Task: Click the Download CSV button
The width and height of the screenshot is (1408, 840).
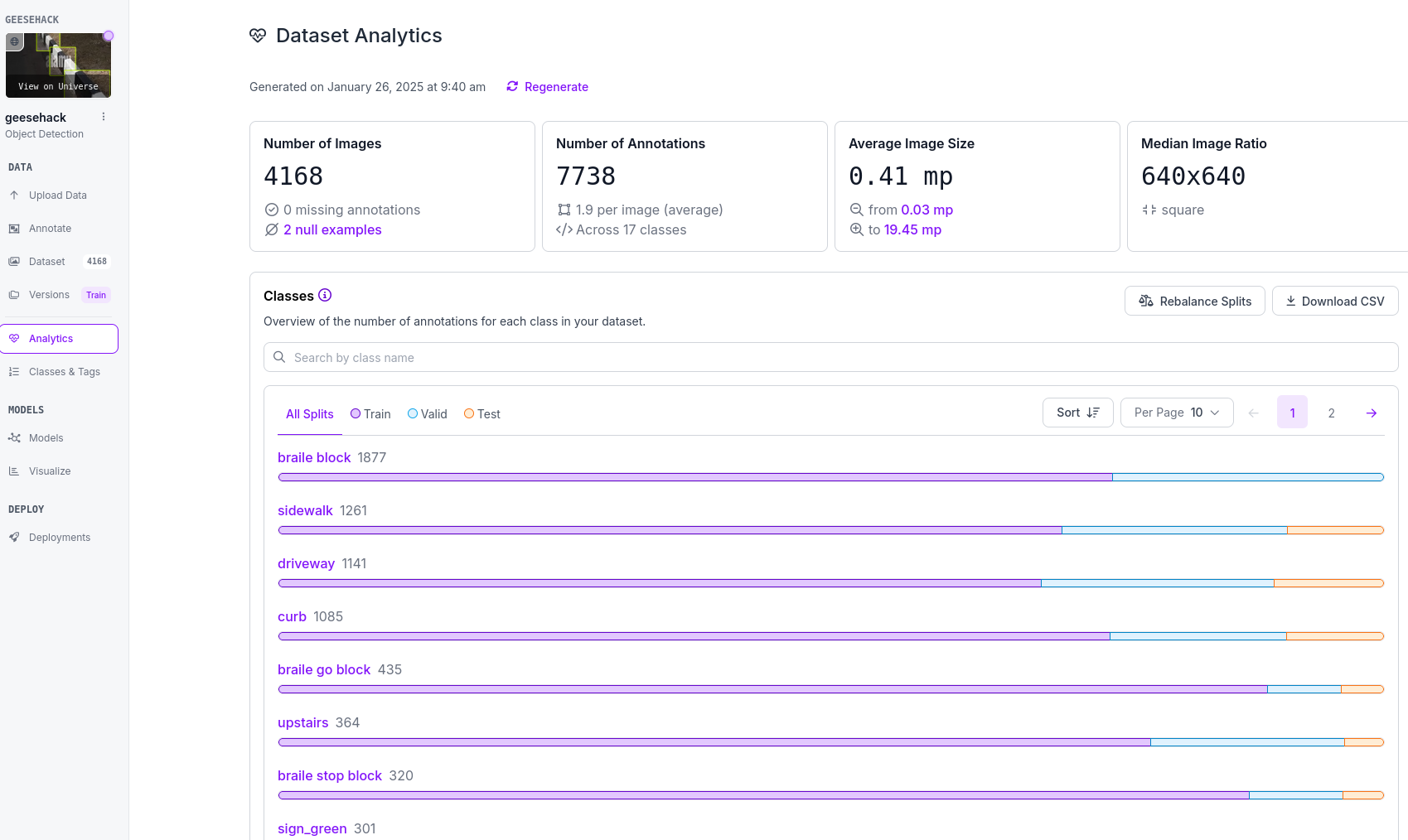Action: coord(1335,301)
